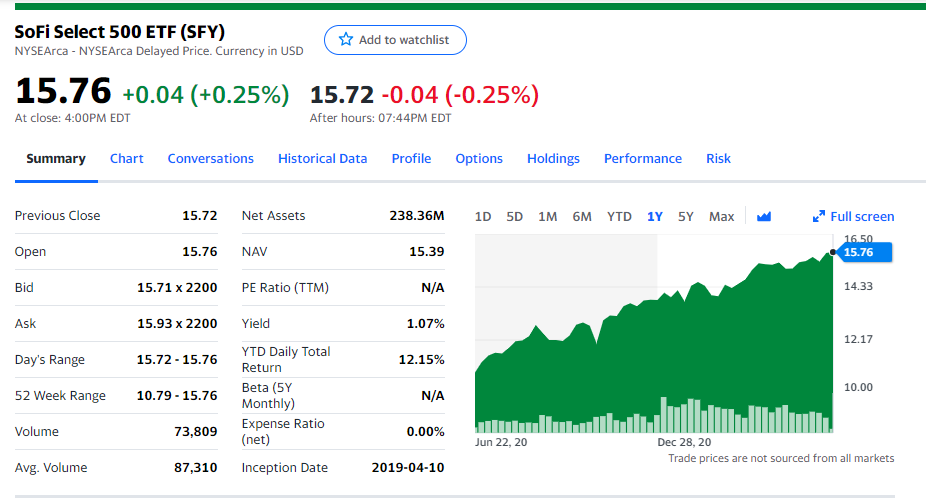
Task: Click the Previous Close value 15.72
Action: pos(200,216)
